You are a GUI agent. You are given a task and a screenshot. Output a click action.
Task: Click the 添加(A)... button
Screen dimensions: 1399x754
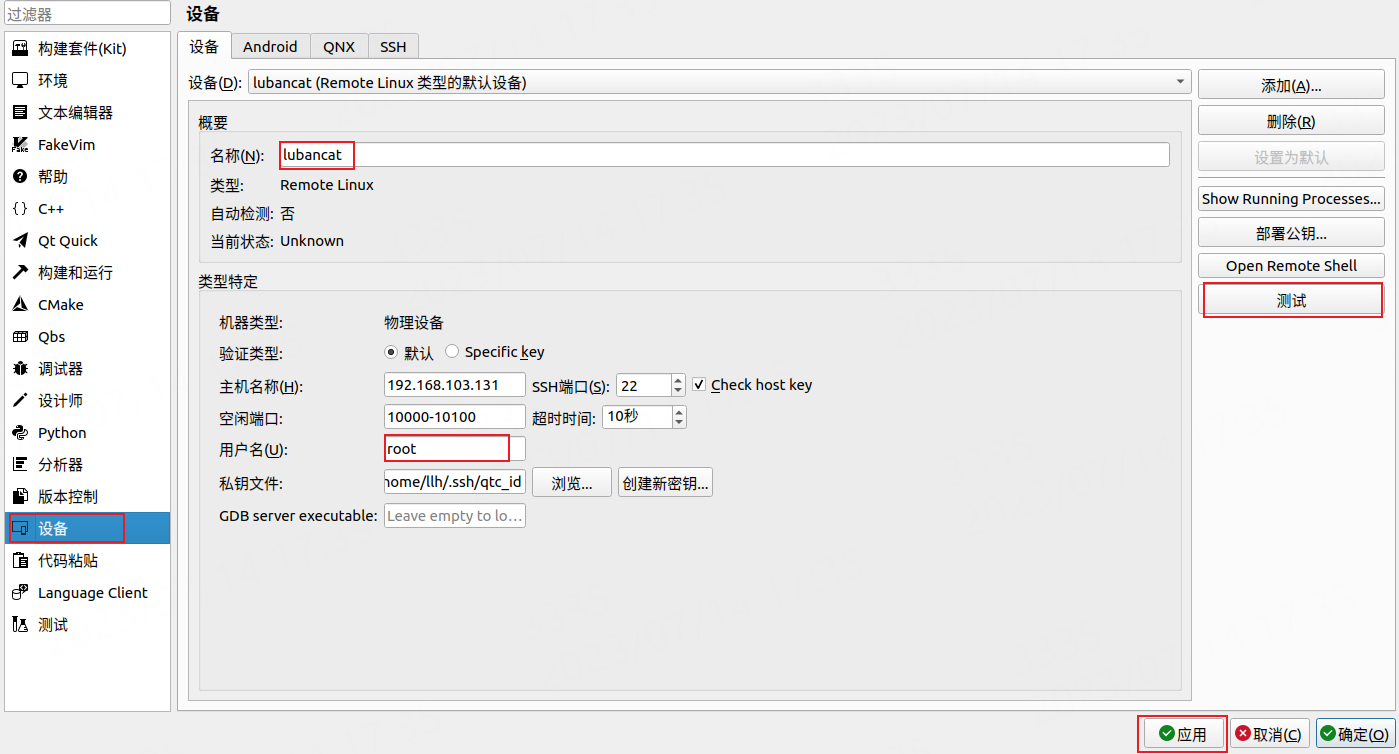pyautogui.click(x=1291, y=86)
